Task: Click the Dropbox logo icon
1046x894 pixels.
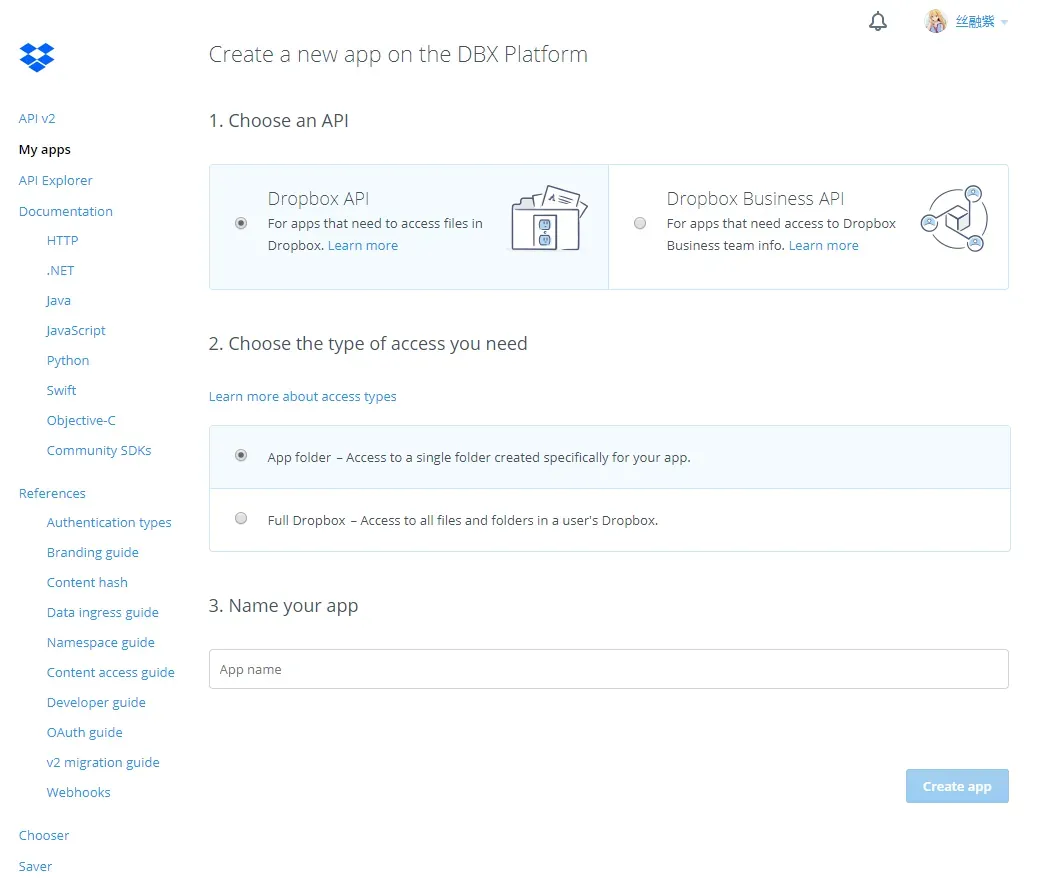Action: point(37,57)
